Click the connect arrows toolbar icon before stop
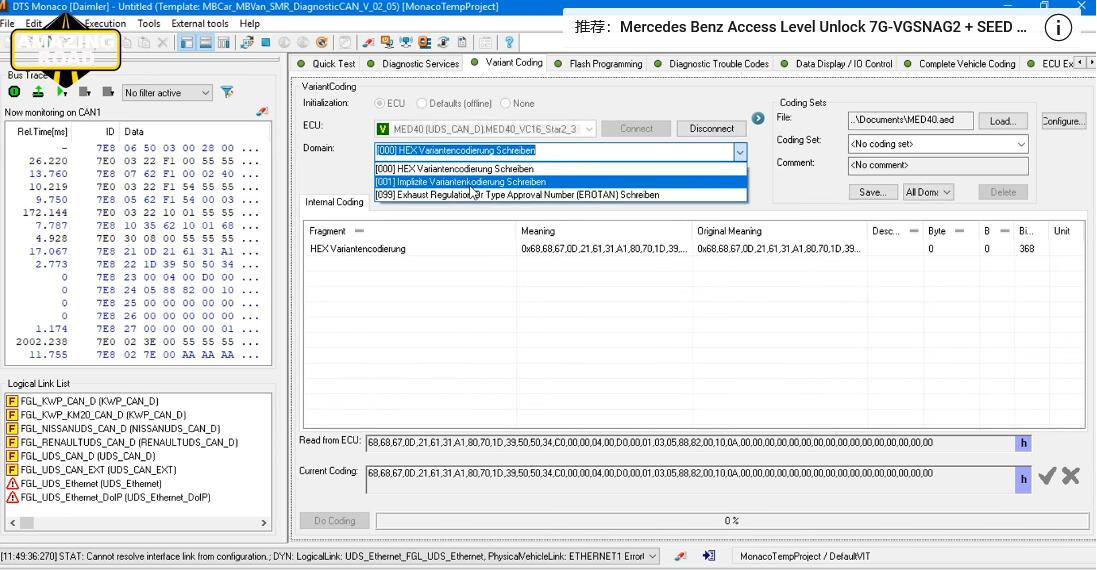 (x=247, y=43)
